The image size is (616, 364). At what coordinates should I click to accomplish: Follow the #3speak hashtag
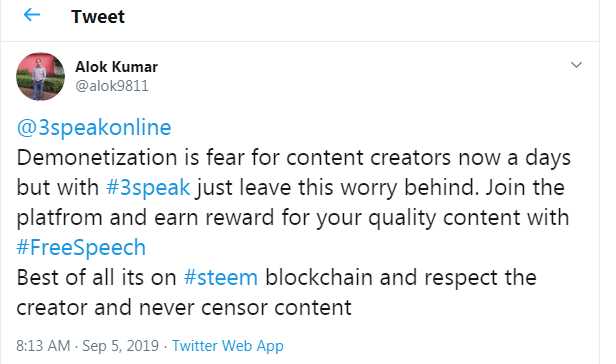(148, 187)
